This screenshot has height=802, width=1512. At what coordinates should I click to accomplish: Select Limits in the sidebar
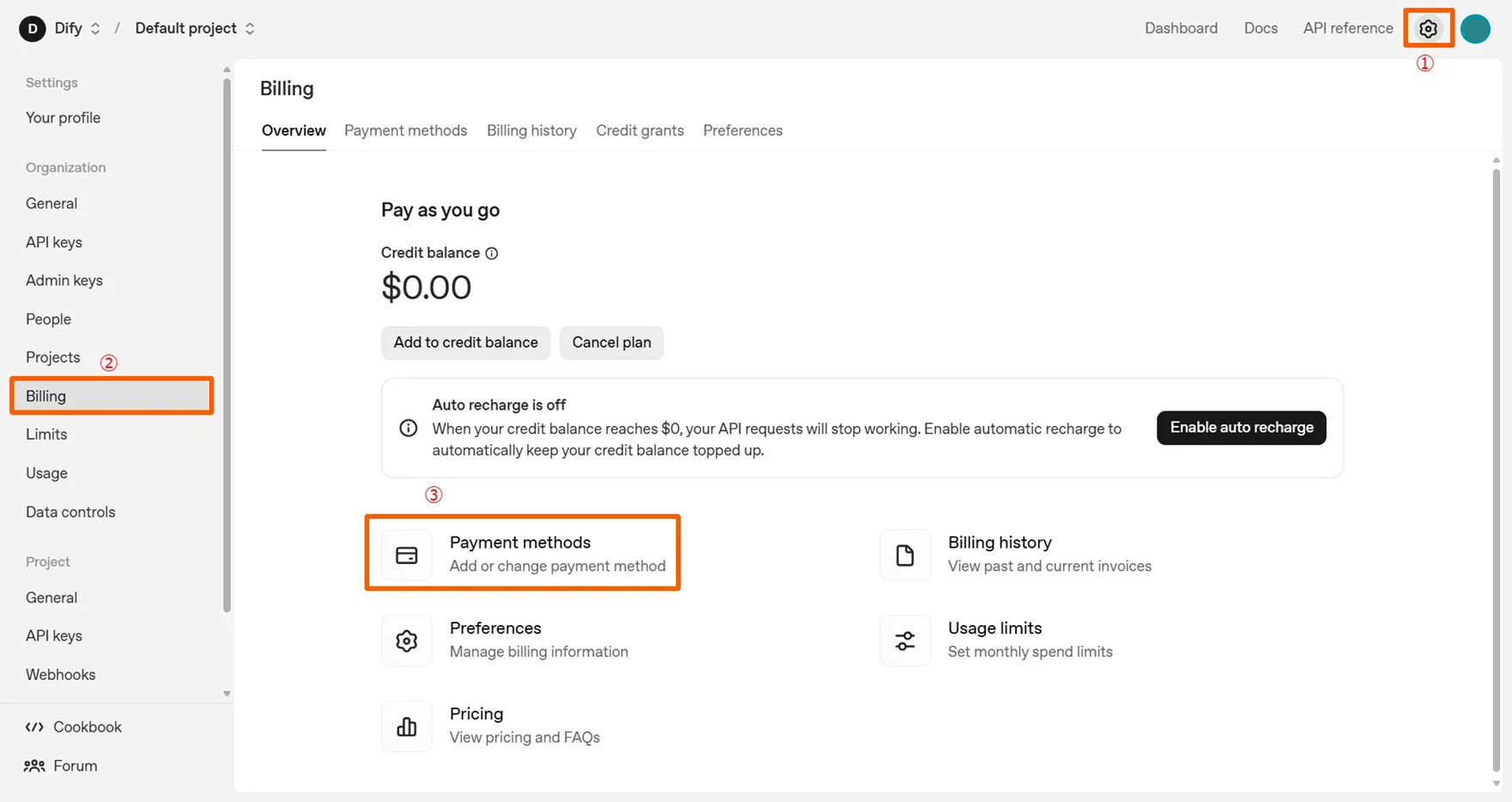pos(46,434)
